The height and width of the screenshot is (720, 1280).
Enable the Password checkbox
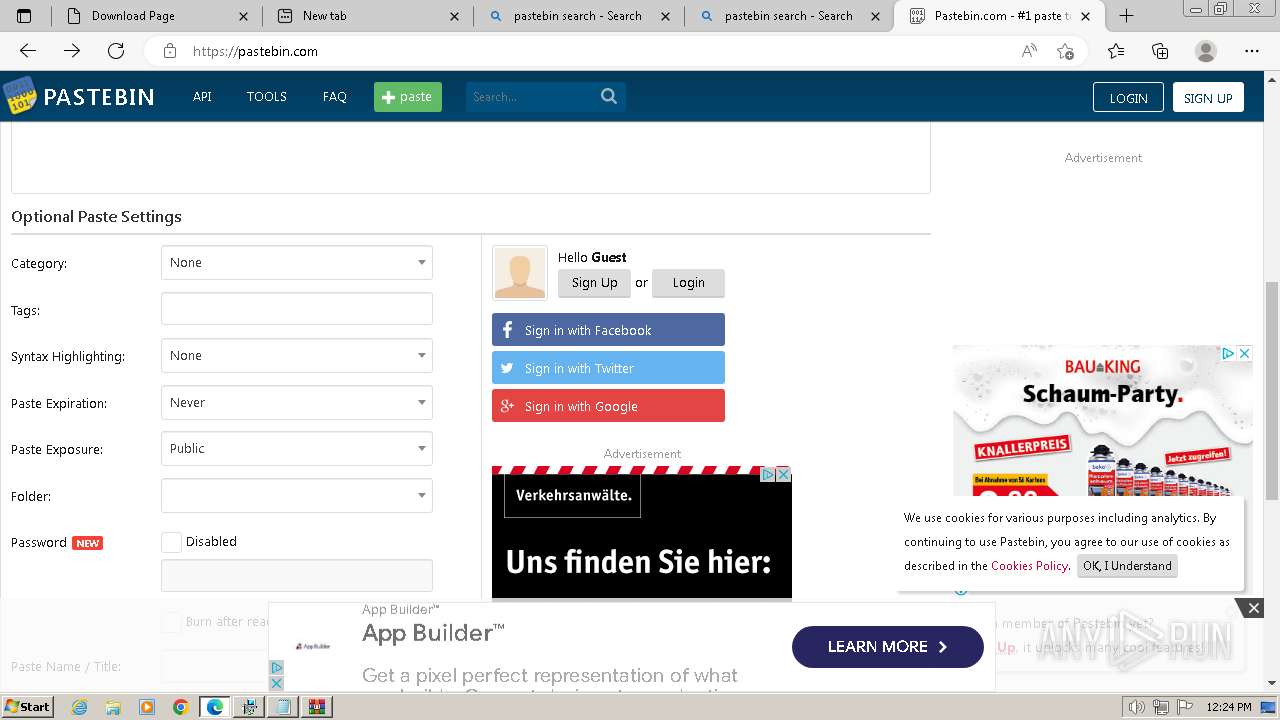point(172,542)
